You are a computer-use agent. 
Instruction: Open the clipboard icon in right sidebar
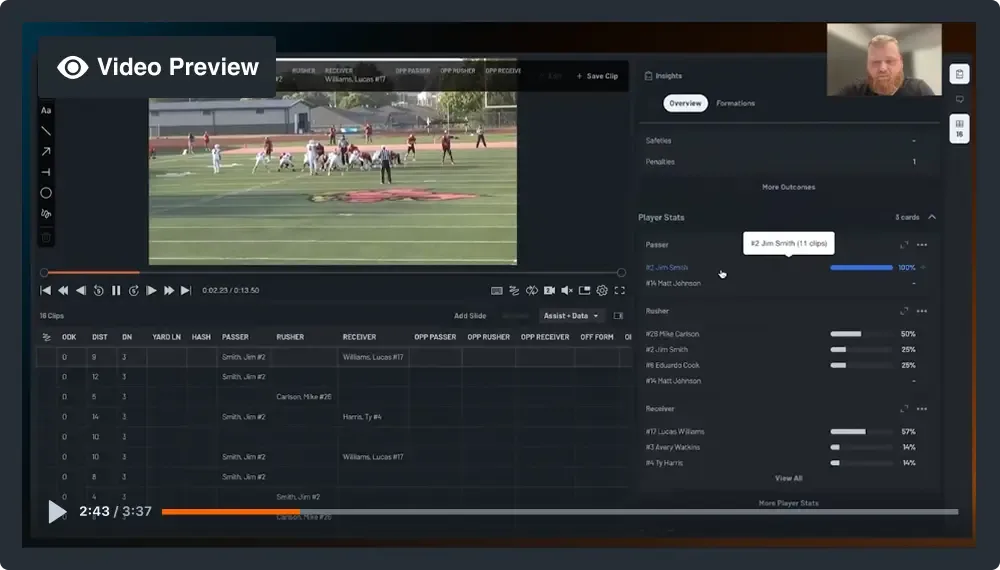[x=959, y=74]
